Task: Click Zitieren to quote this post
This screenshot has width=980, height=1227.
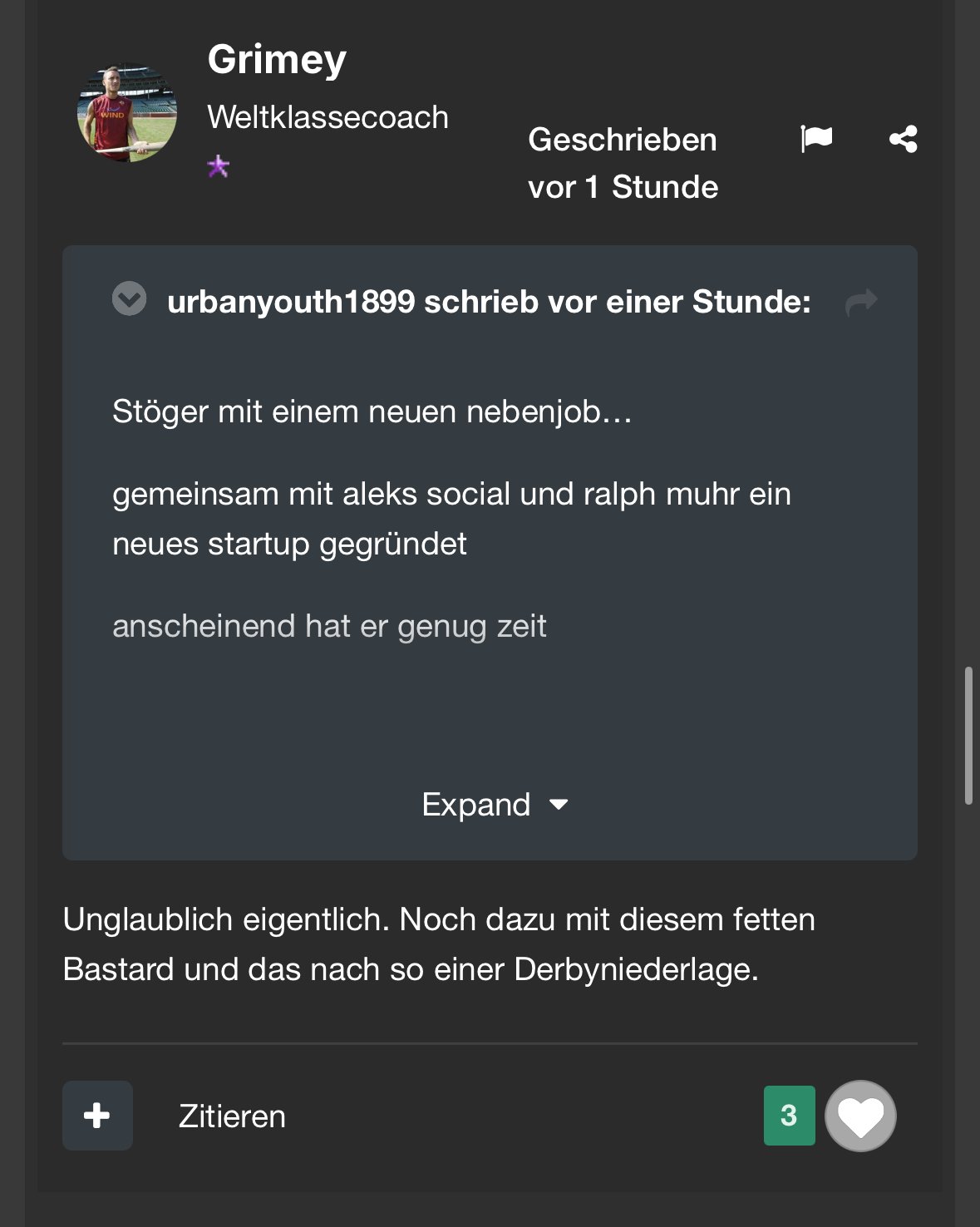Action: pos(232,1116)
